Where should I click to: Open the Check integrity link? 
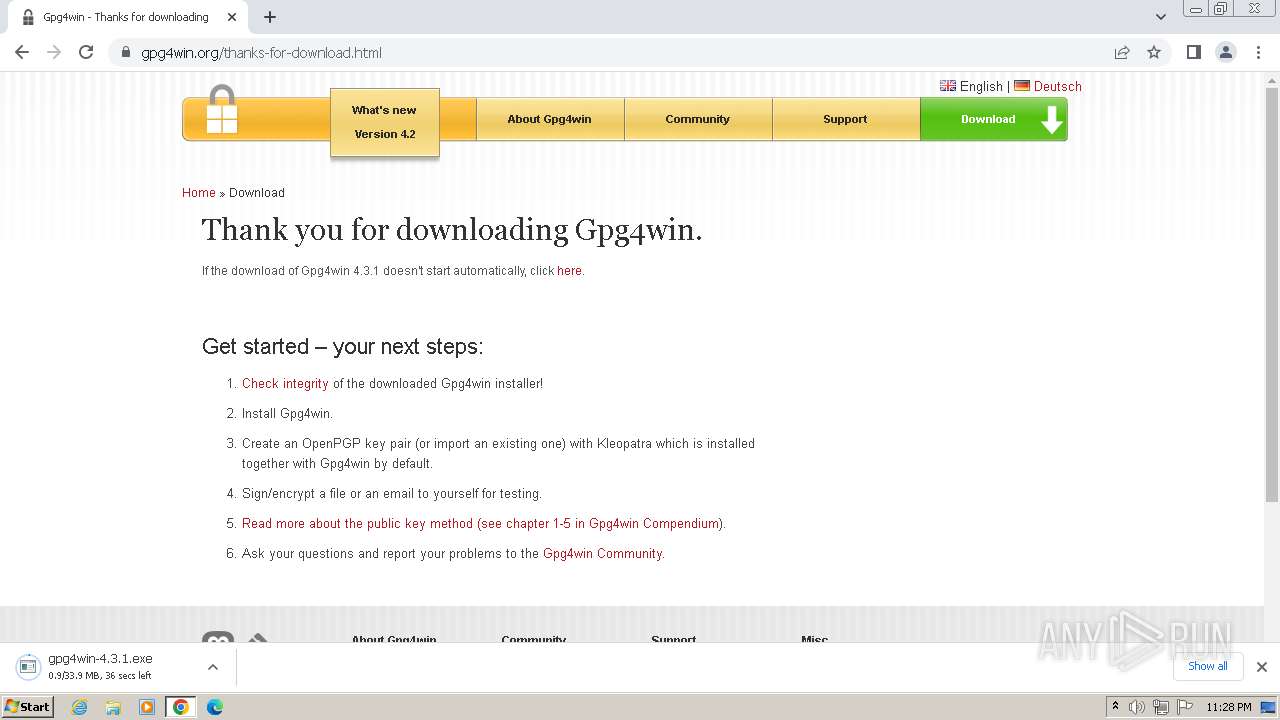pyautogui.click(x=285, y=384)
